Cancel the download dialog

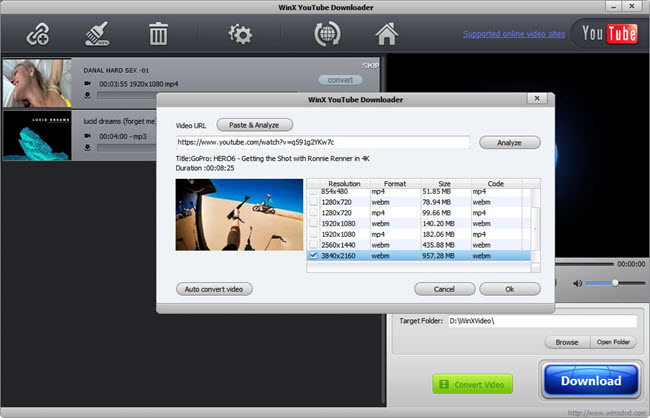444,289
